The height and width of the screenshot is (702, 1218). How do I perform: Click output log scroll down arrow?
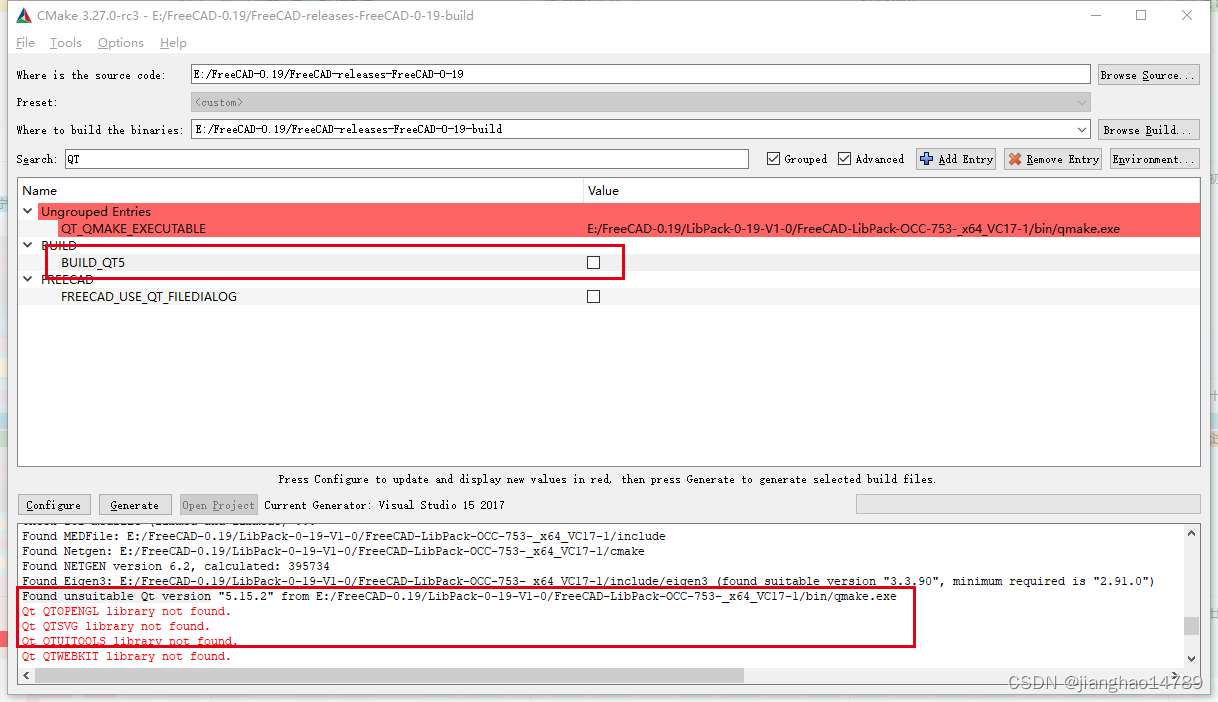pos(1191,659)
